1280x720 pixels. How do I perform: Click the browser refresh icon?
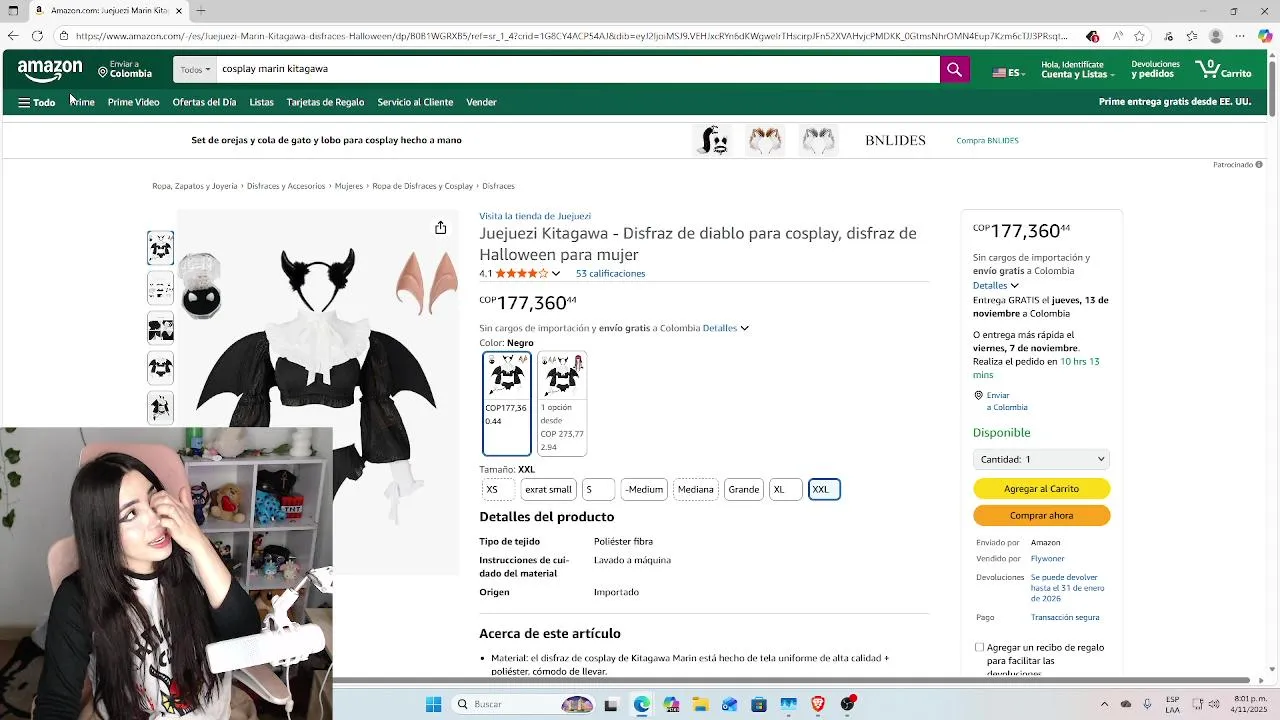[x=37, y=36]
